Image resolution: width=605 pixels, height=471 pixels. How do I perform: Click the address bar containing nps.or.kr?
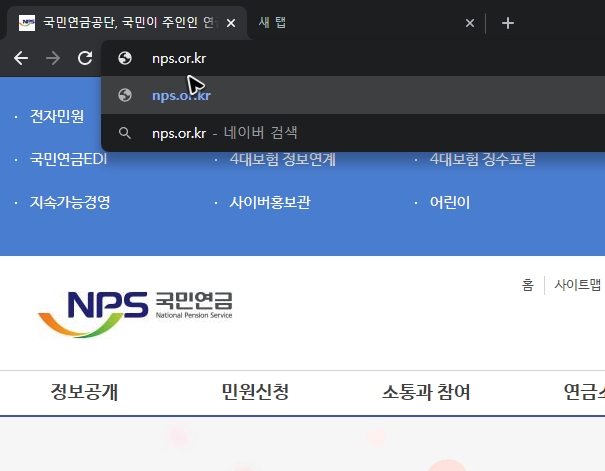pos(353,59)
